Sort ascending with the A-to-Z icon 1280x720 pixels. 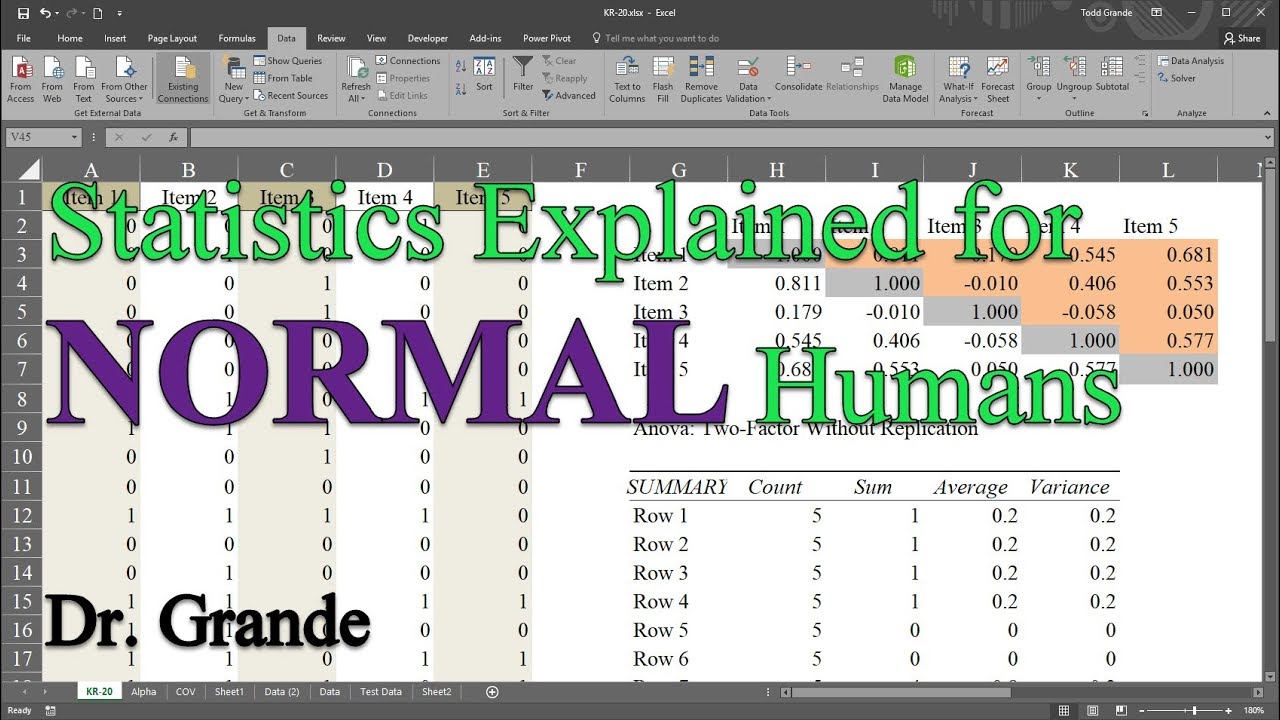(x=461, y=66)
